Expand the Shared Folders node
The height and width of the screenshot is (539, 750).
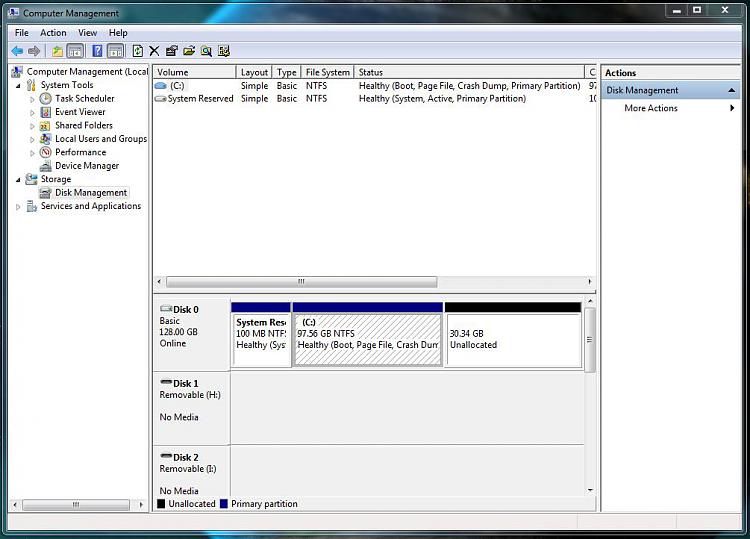[32, 126]
